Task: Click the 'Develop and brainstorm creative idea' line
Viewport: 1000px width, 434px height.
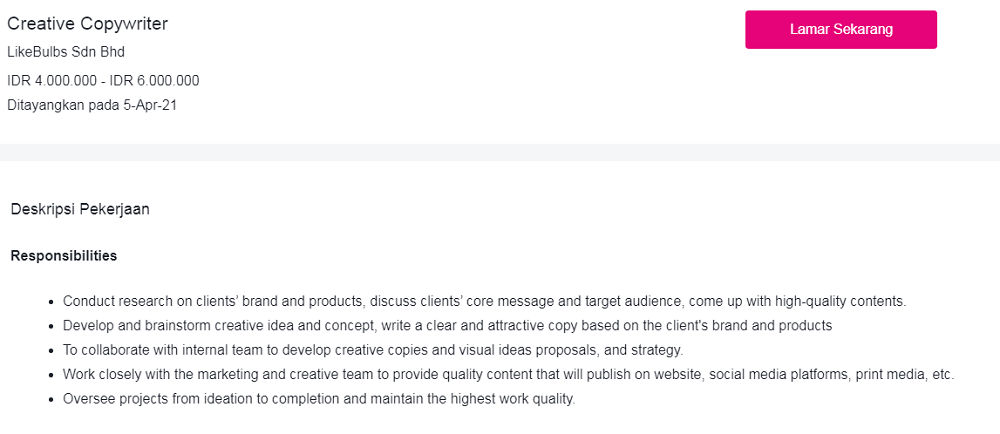Action: (447, 326)
